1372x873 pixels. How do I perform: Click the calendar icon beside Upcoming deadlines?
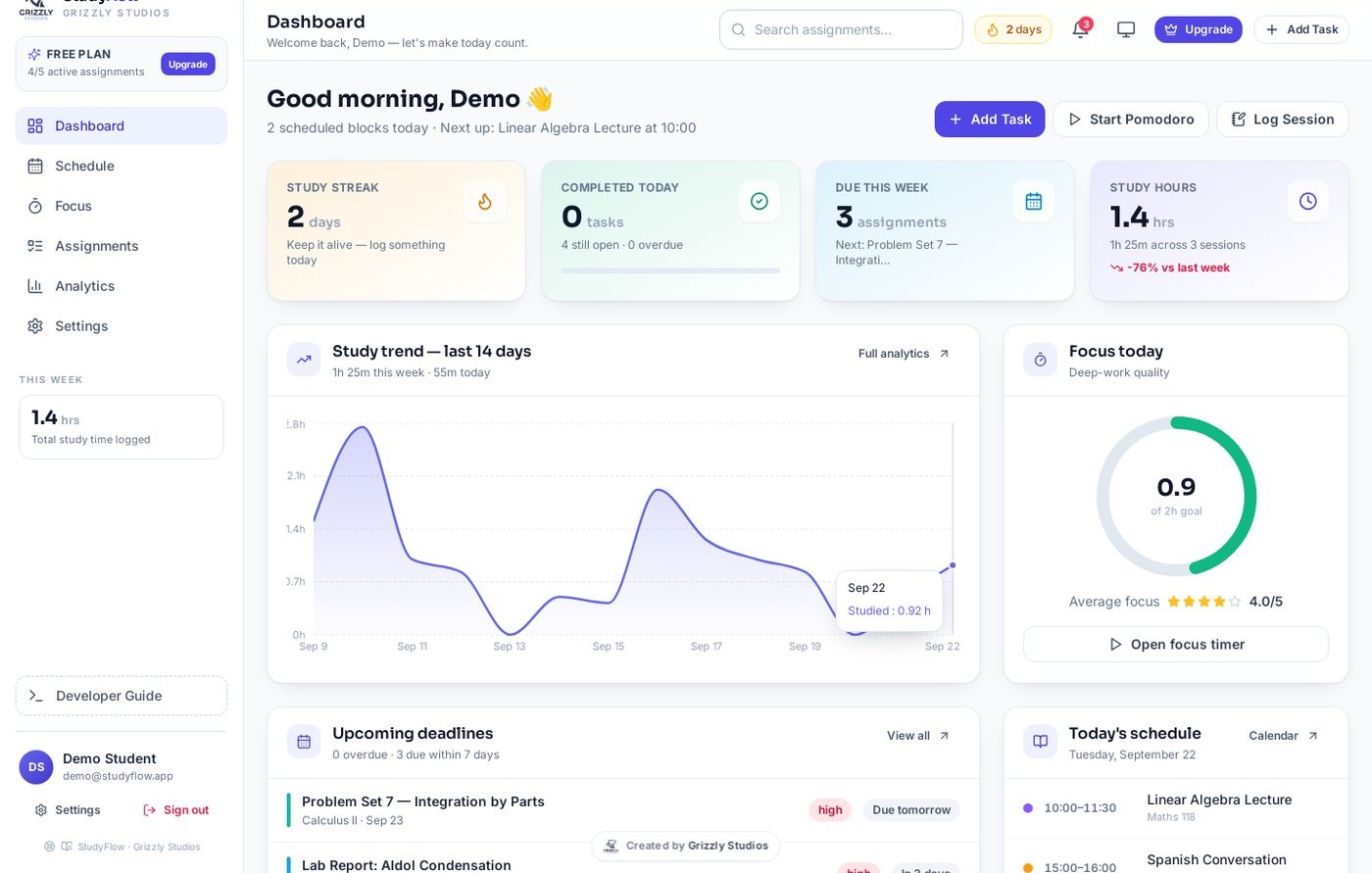[304, 742]
